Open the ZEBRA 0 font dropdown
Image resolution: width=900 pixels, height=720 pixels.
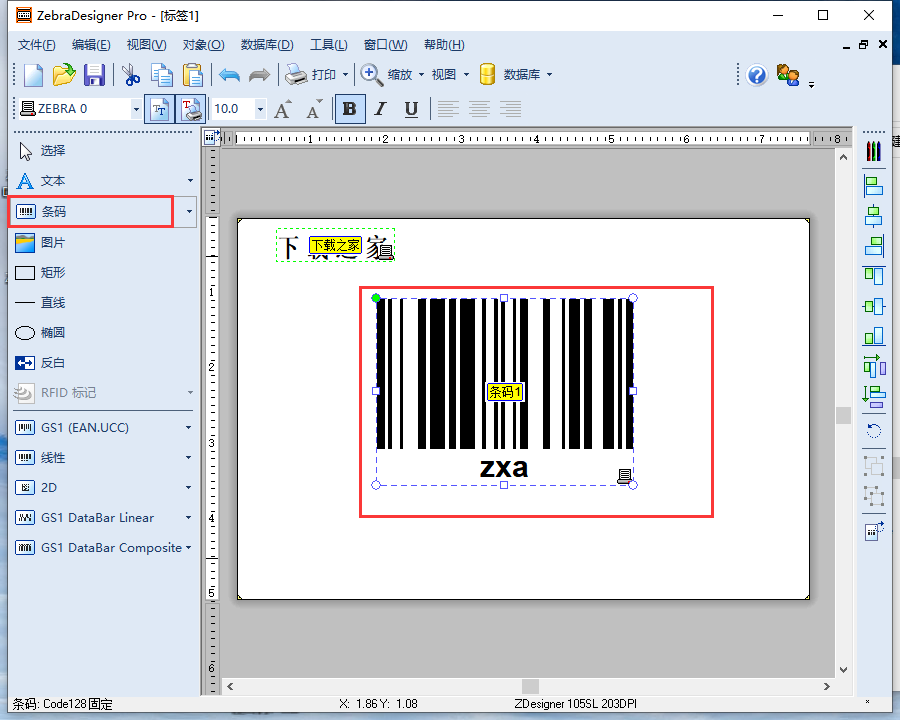136,109
